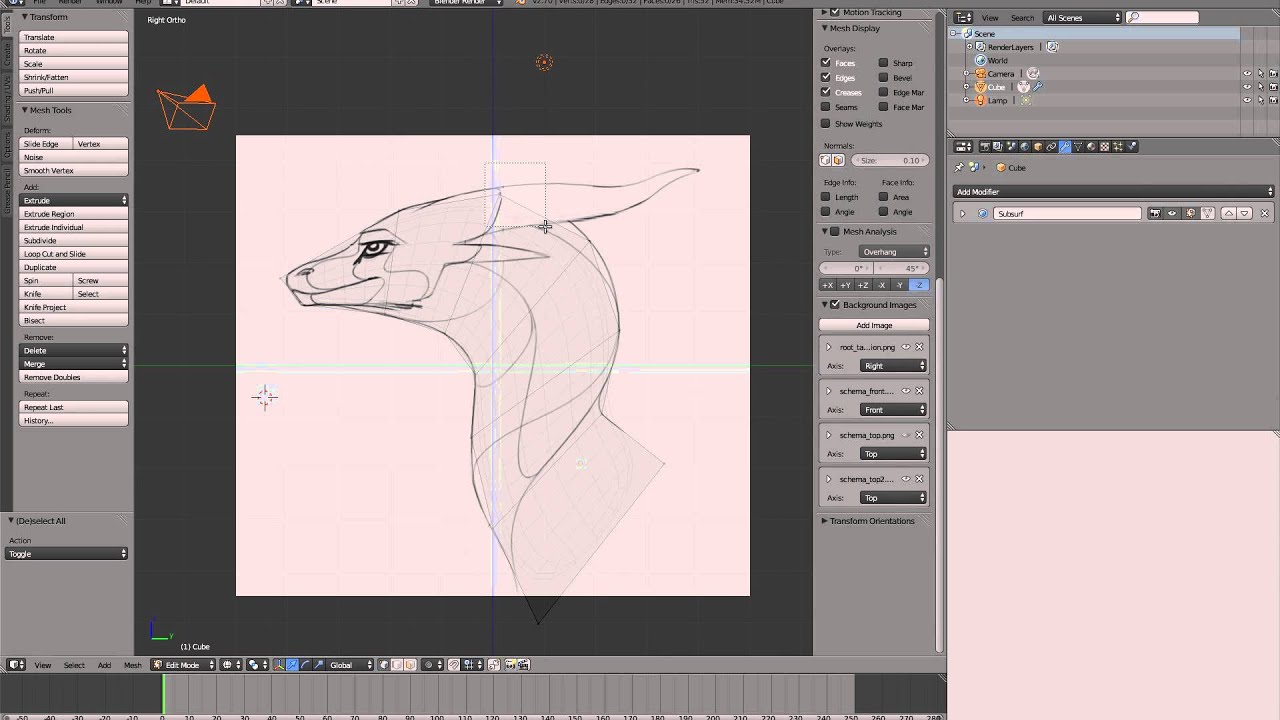Open the Particles properties tab icon

(x=1118, y=146)
